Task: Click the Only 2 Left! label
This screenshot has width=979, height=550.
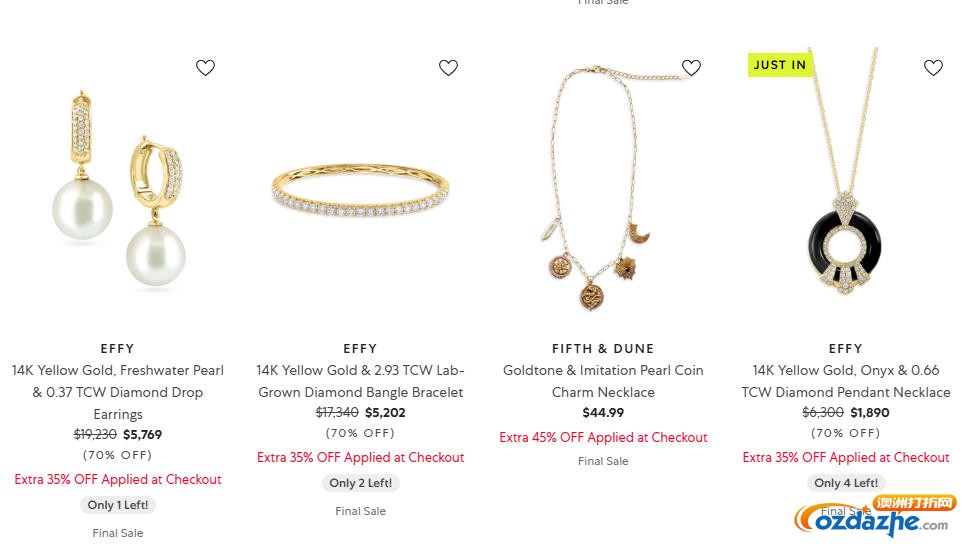Action: [x=361, y=483]
